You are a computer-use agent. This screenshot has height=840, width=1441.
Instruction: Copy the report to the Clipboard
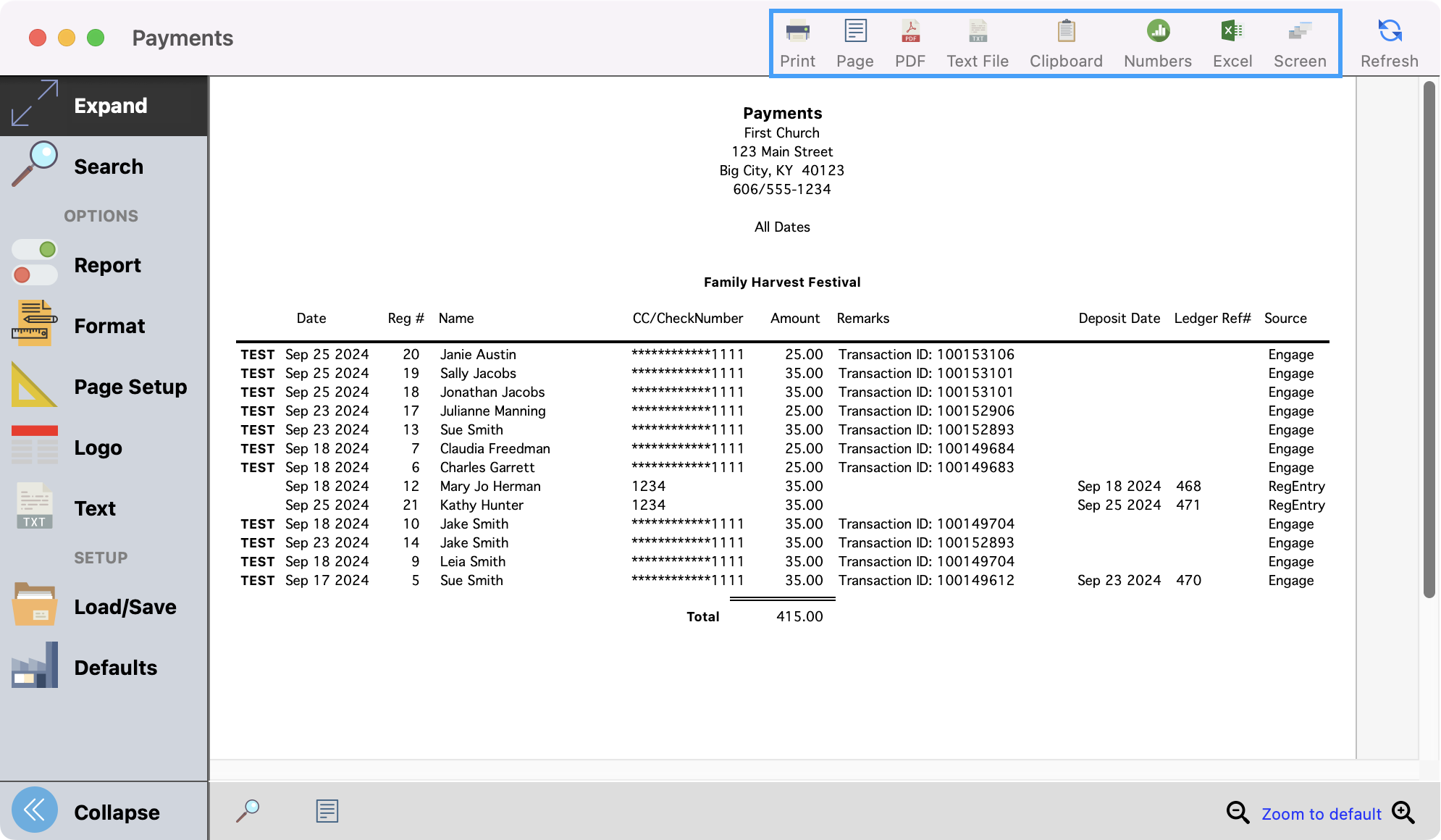[1065, 42]
